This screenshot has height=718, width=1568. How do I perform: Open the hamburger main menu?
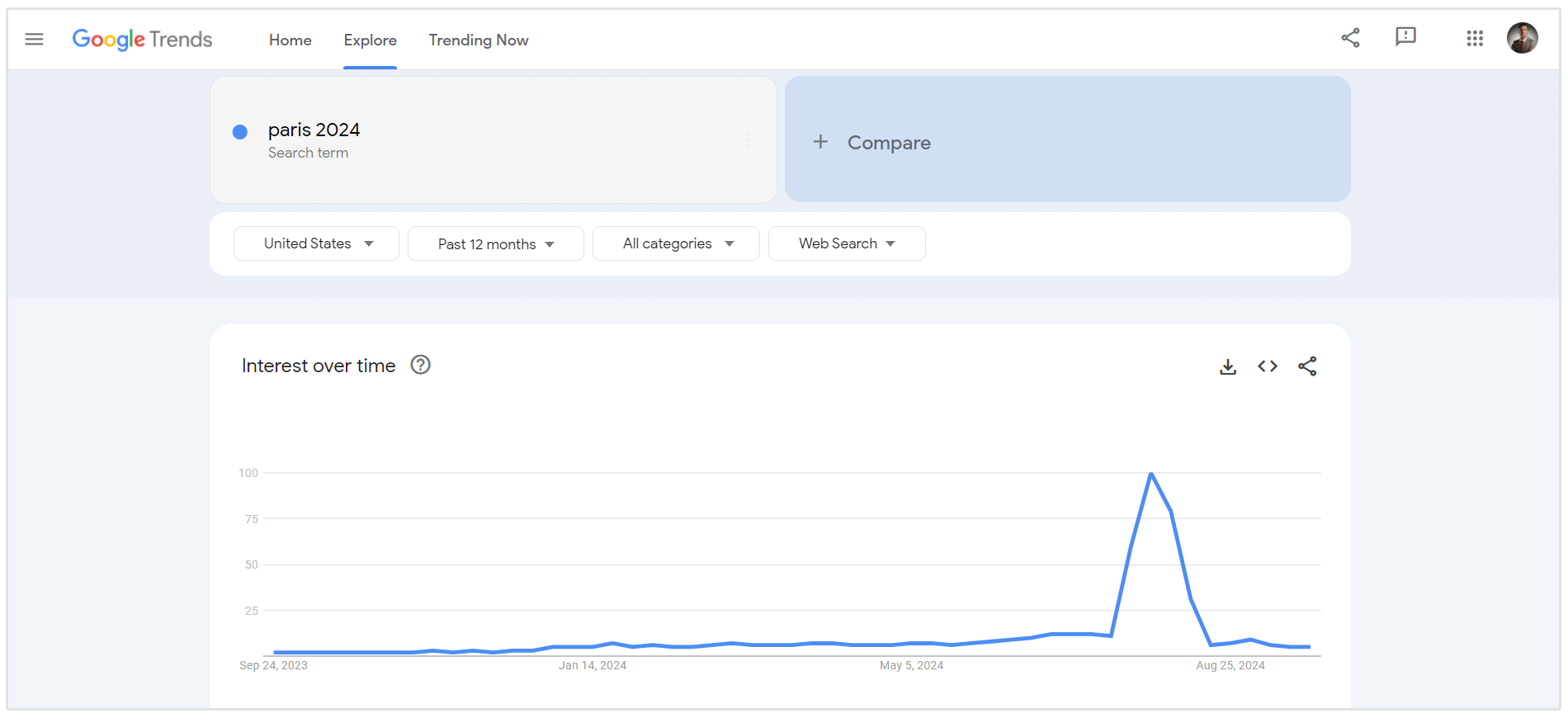[x=34, y=39]
